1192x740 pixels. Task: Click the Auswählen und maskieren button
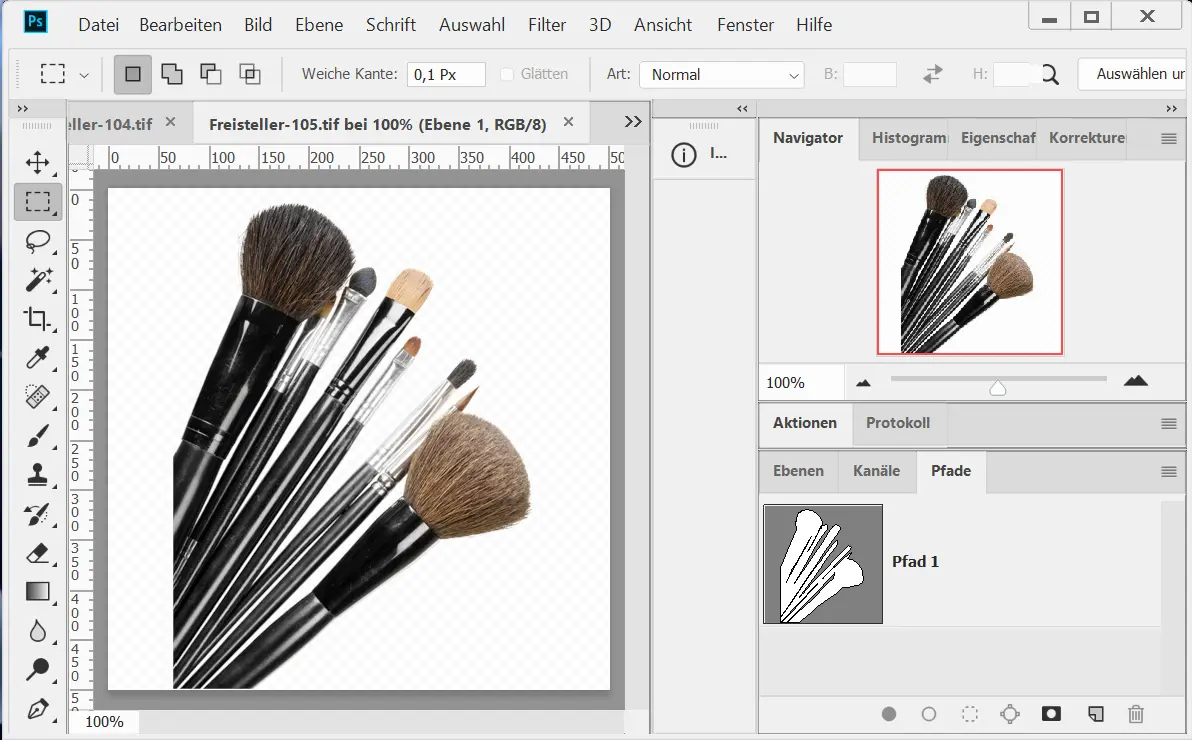[1134, 74]
